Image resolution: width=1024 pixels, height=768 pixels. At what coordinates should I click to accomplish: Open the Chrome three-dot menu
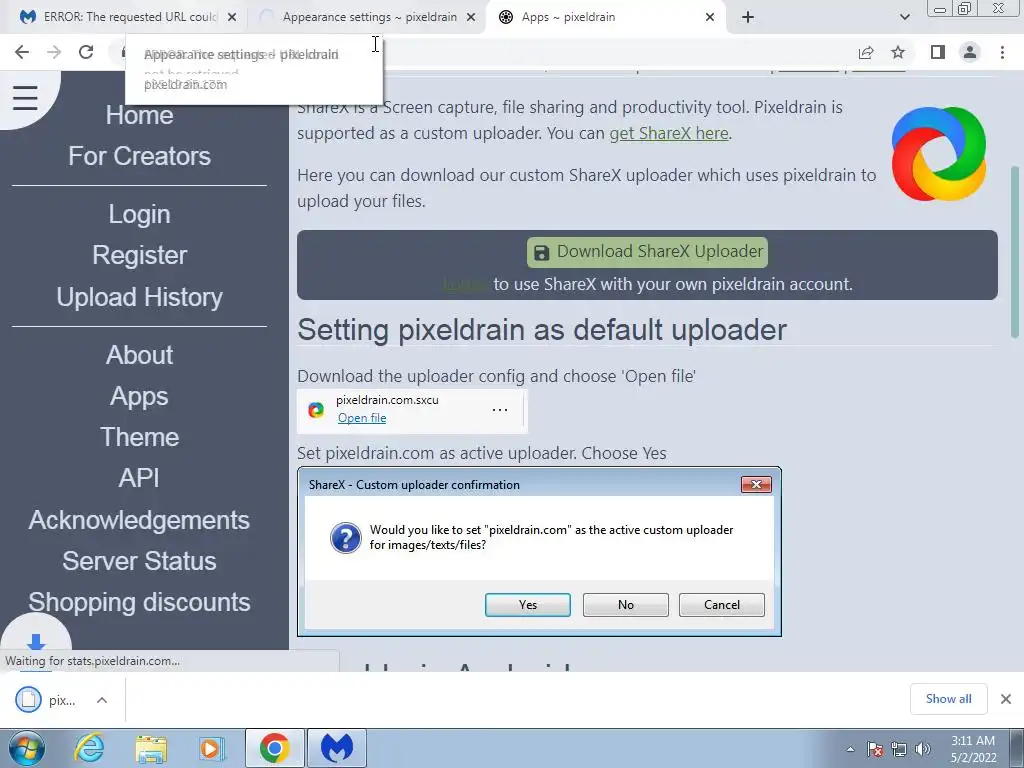(1002, 52)
